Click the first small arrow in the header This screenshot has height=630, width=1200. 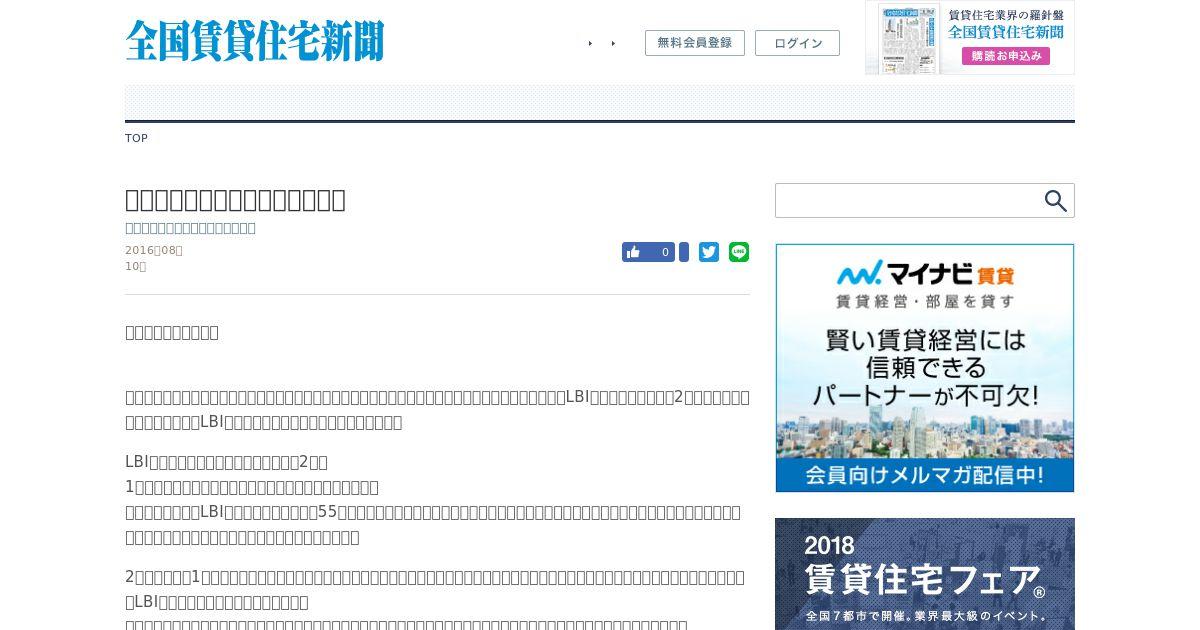click(590, 43)
